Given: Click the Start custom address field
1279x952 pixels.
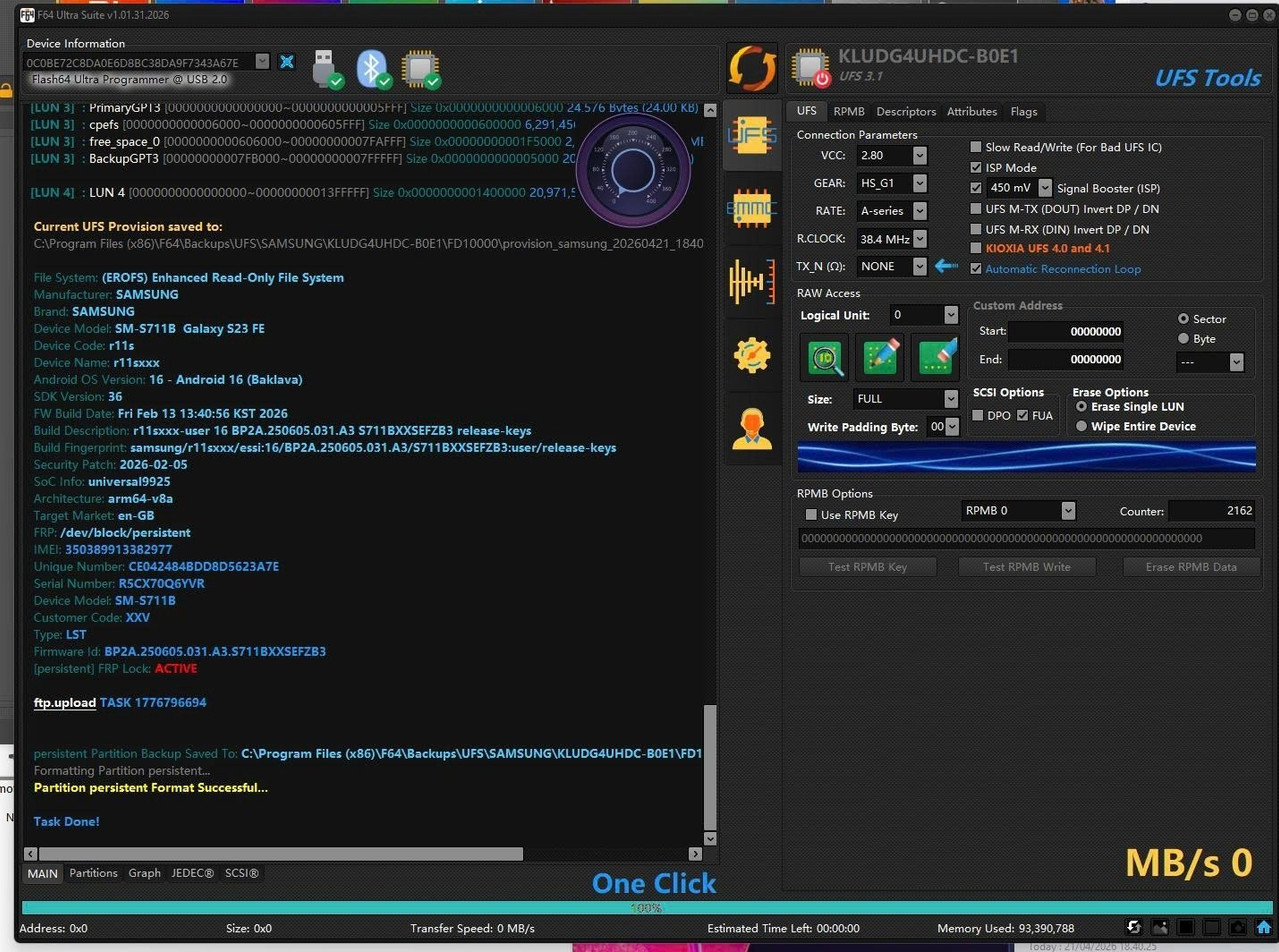Looking at the screenshot, I should pyautogui.click(x=1066, y=332).
